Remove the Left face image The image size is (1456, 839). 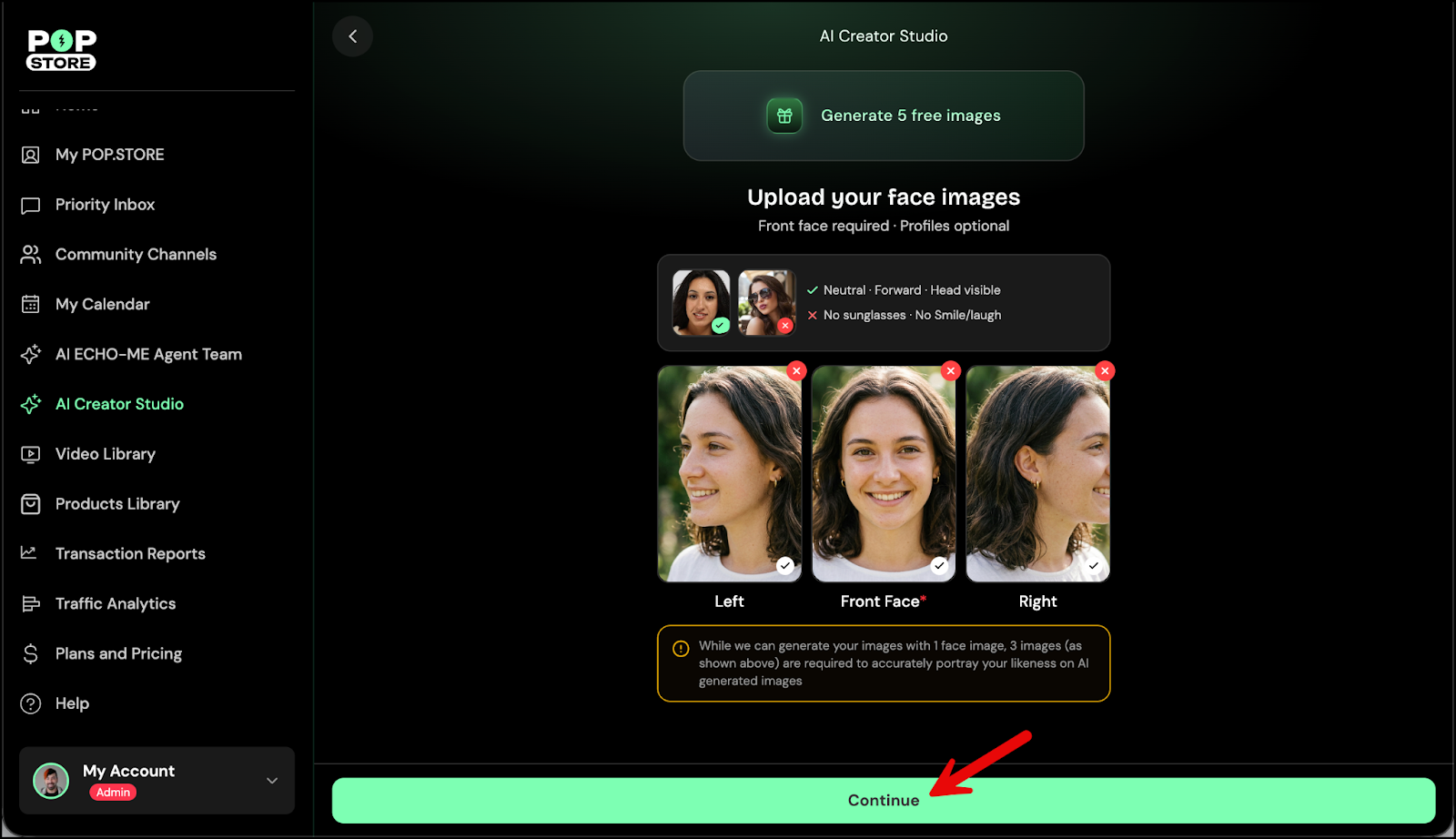[x=796, y=370]
